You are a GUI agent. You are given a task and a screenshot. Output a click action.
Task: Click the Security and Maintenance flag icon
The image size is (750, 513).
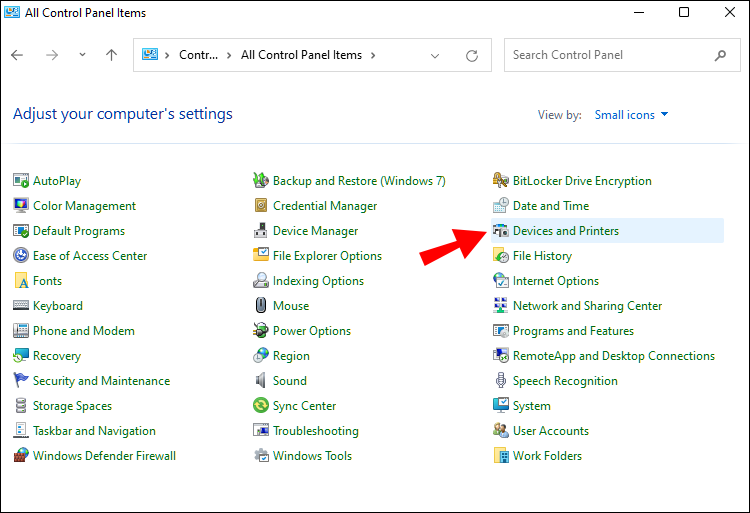pyautogui.click(x=21, y=381)
